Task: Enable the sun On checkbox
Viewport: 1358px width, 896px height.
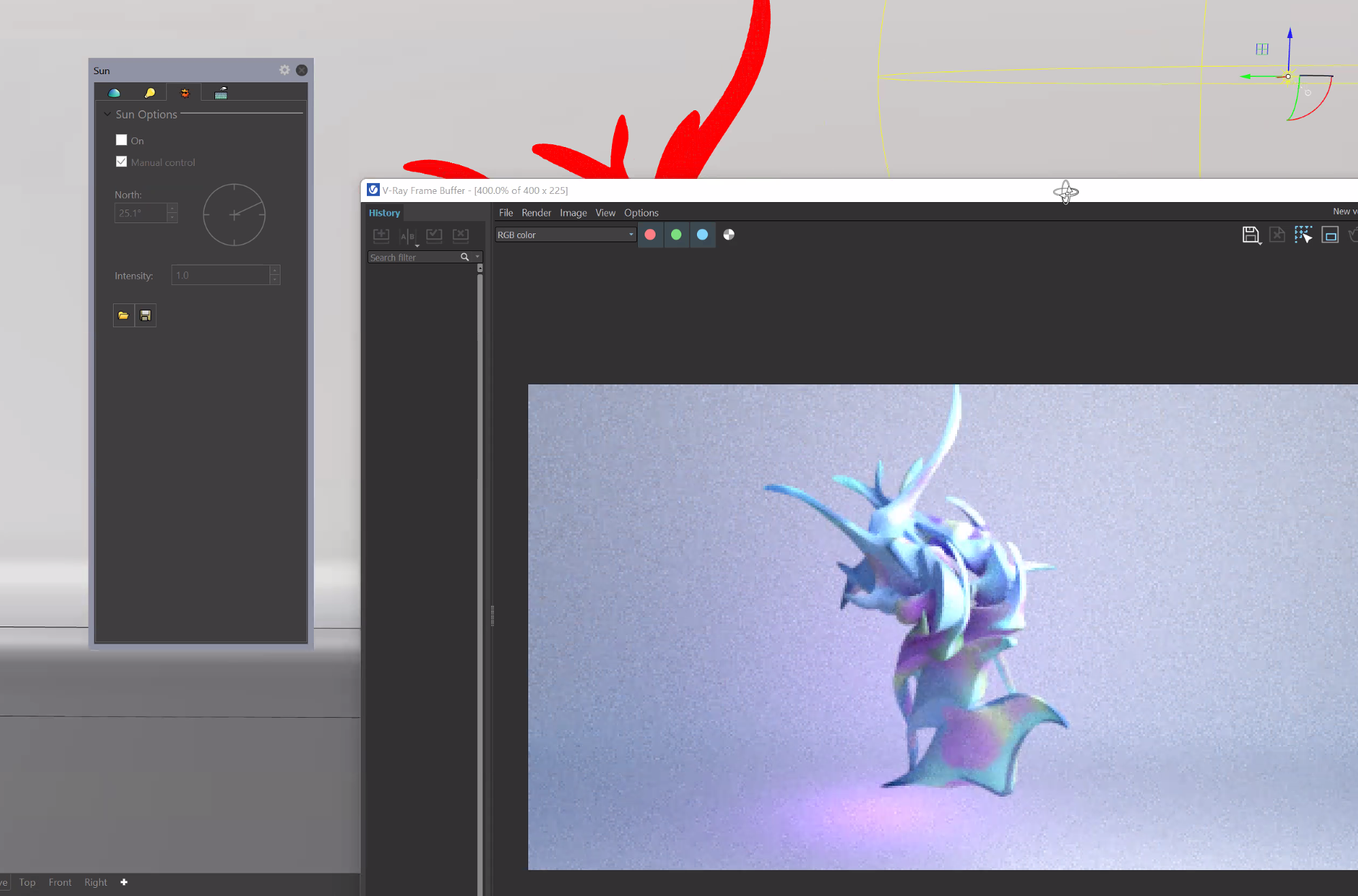Action: point(121,140)
